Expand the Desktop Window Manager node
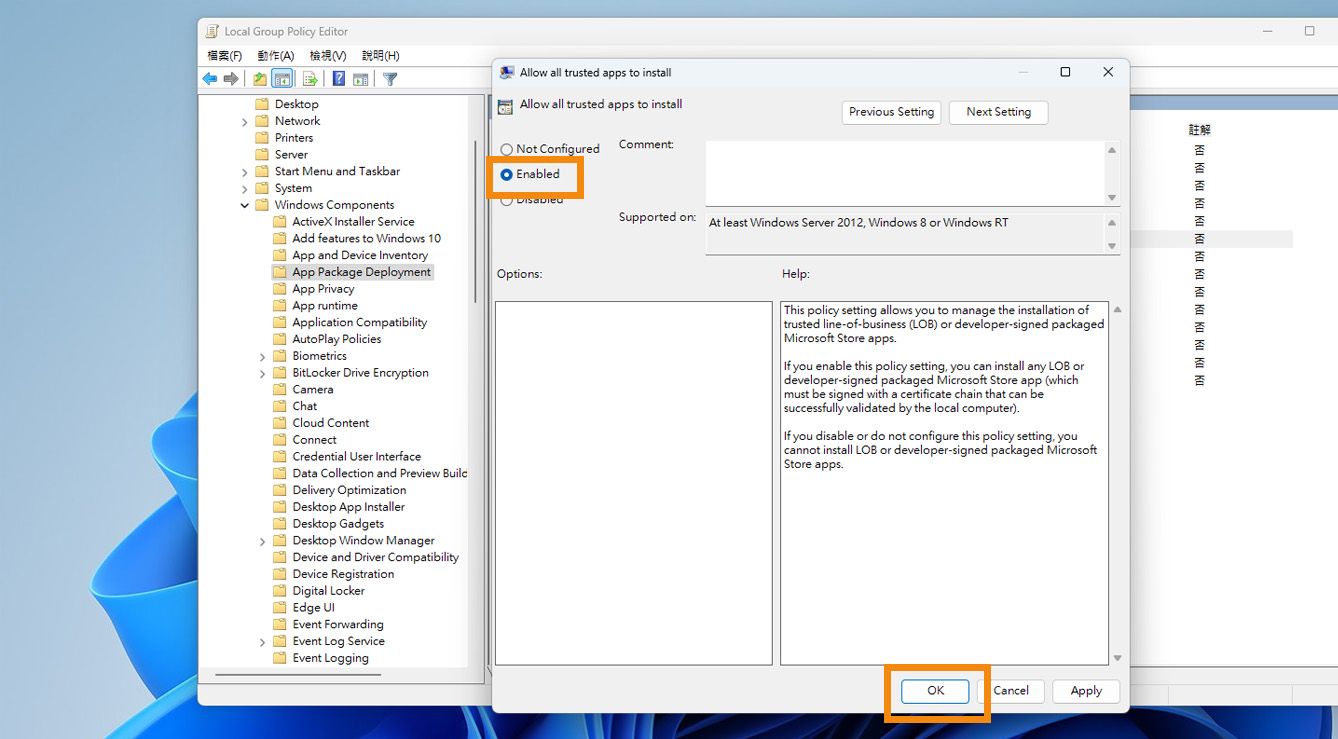Screen dimensions: 1338x739 click(x=263, y=541)
